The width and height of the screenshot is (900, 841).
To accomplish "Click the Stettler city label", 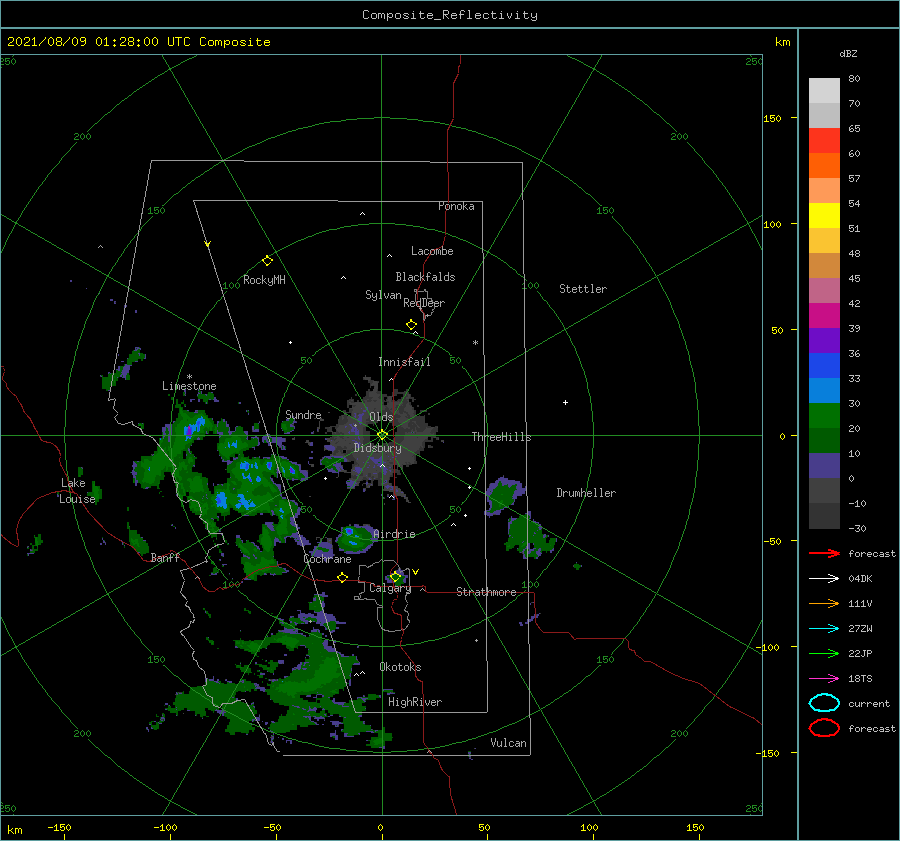I will coord(583,289).
